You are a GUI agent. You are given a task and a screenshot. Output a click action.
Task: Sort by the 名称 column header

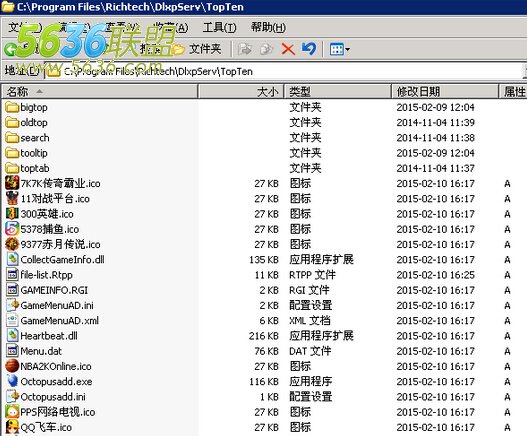tap(100, 91)
